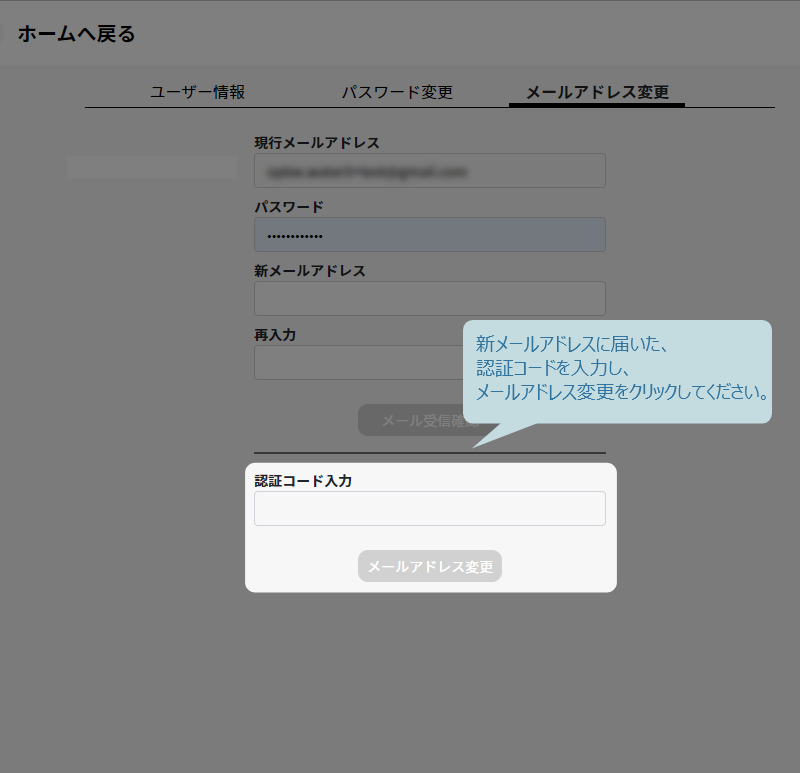Click the 新メールアドレス label text
The height and width of the screenshot is (773, 800).
pos(310,271)
